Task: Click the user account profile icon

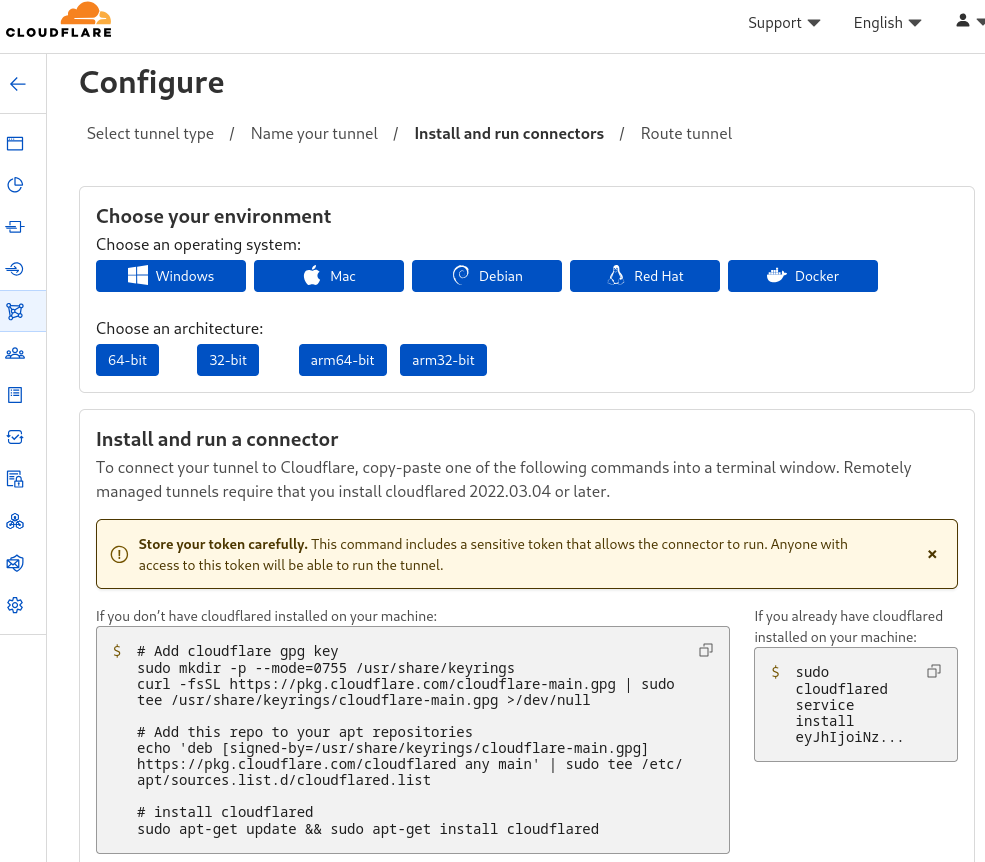Action: pos(962,21)
